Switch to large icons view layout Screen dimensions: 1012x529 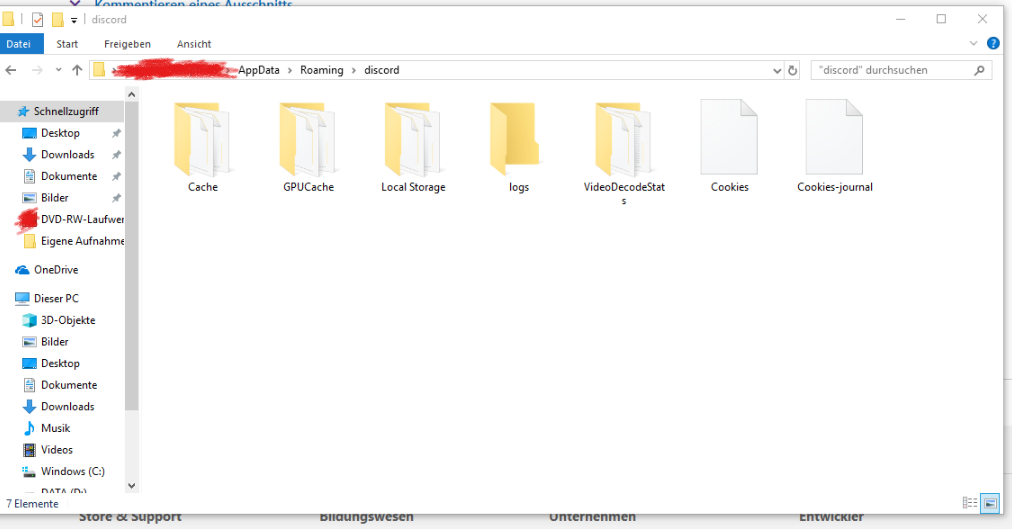989,503
